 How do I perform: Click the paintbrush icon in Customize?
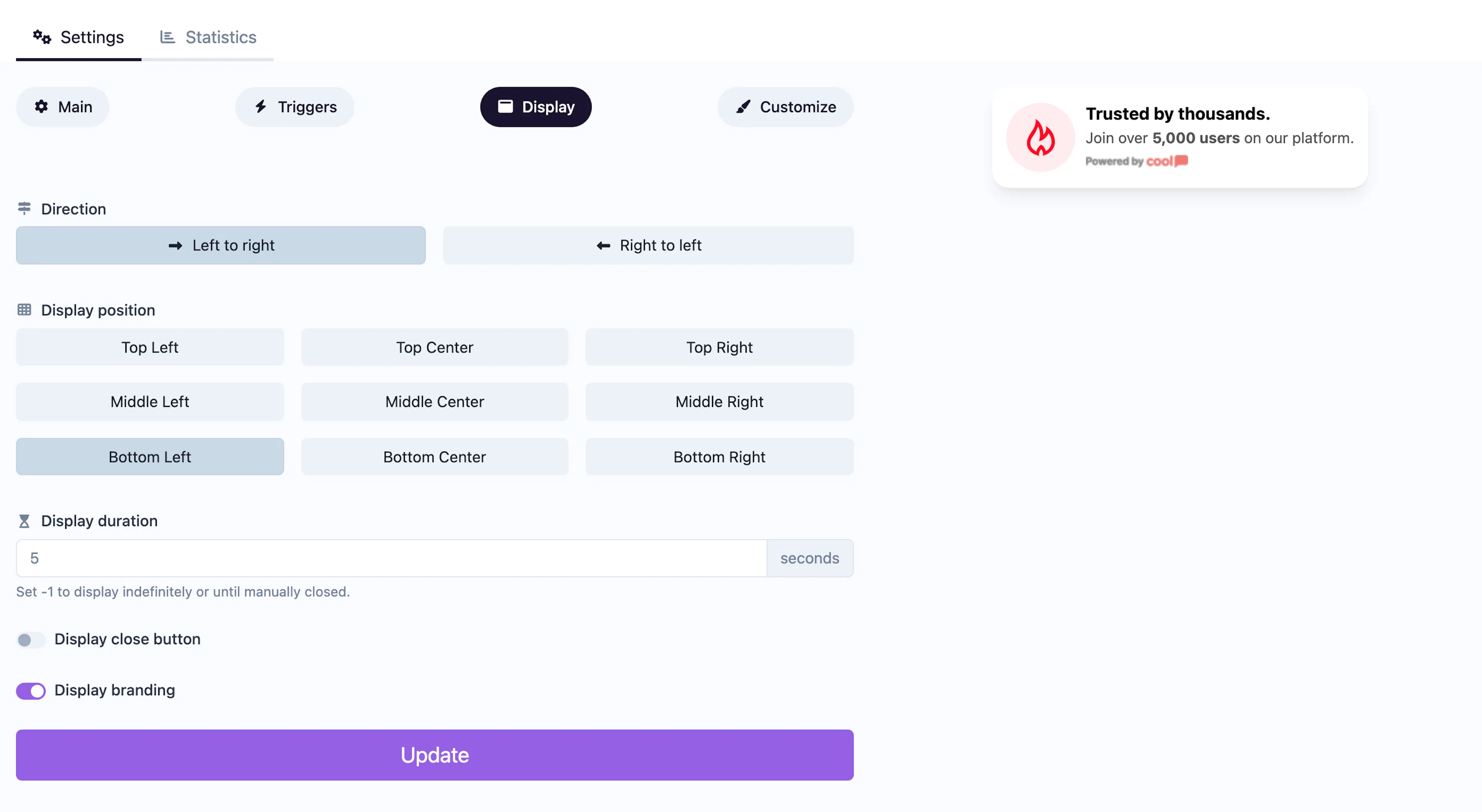click(743, 106)
